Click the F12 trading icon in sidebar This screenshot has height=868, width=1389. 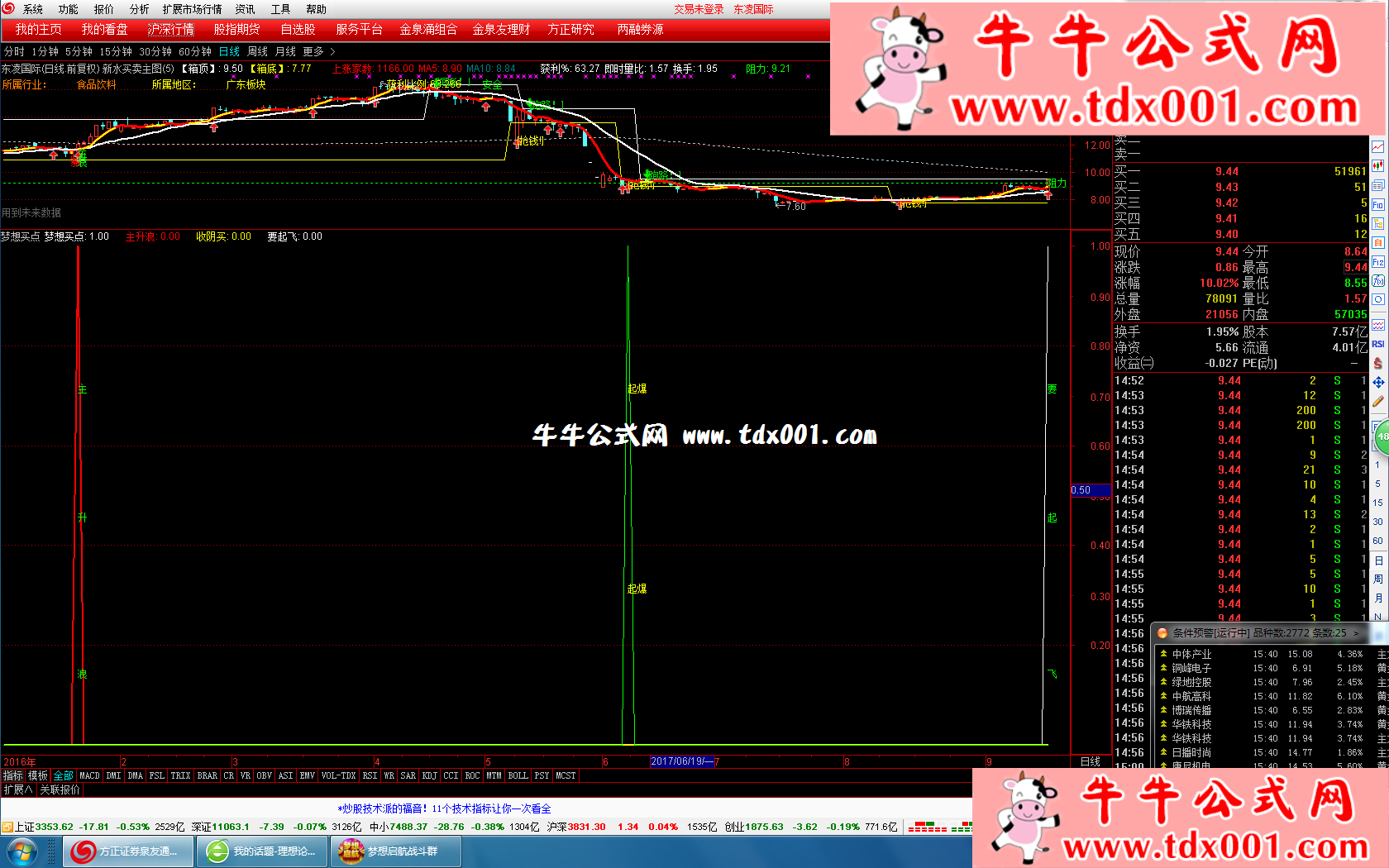click(1378, 262)
